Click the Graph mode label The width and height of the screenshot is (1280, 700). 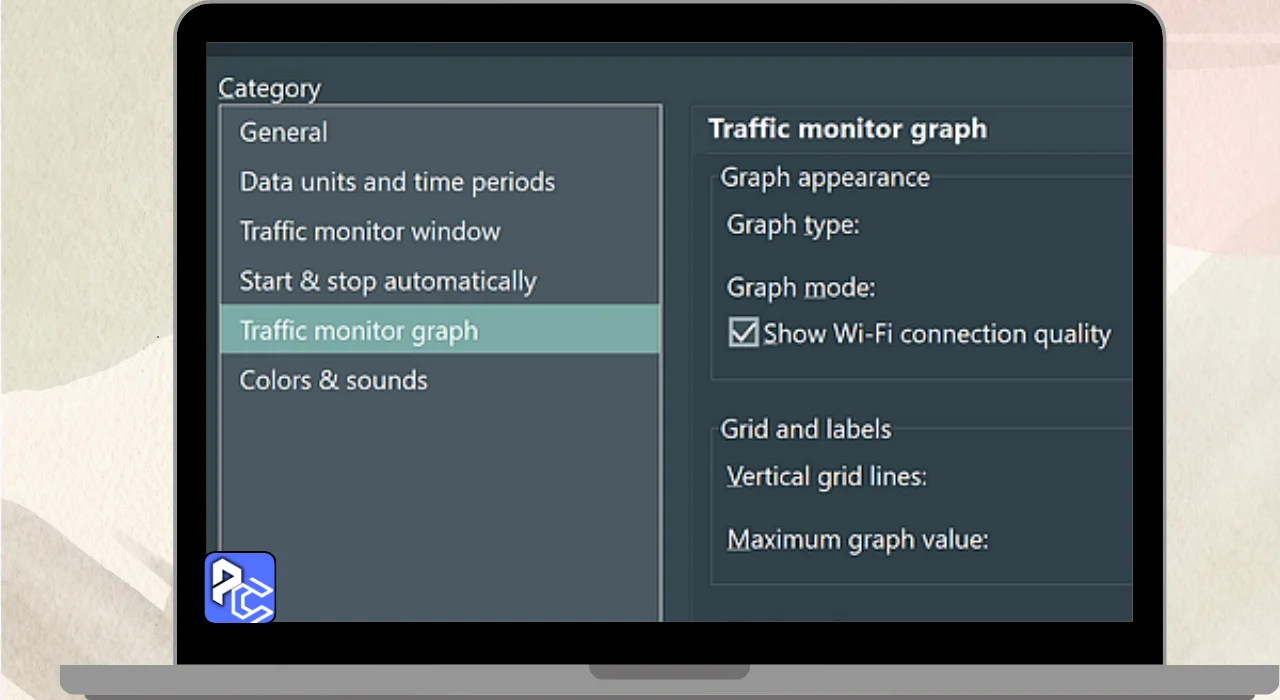(x=801, y=288)
